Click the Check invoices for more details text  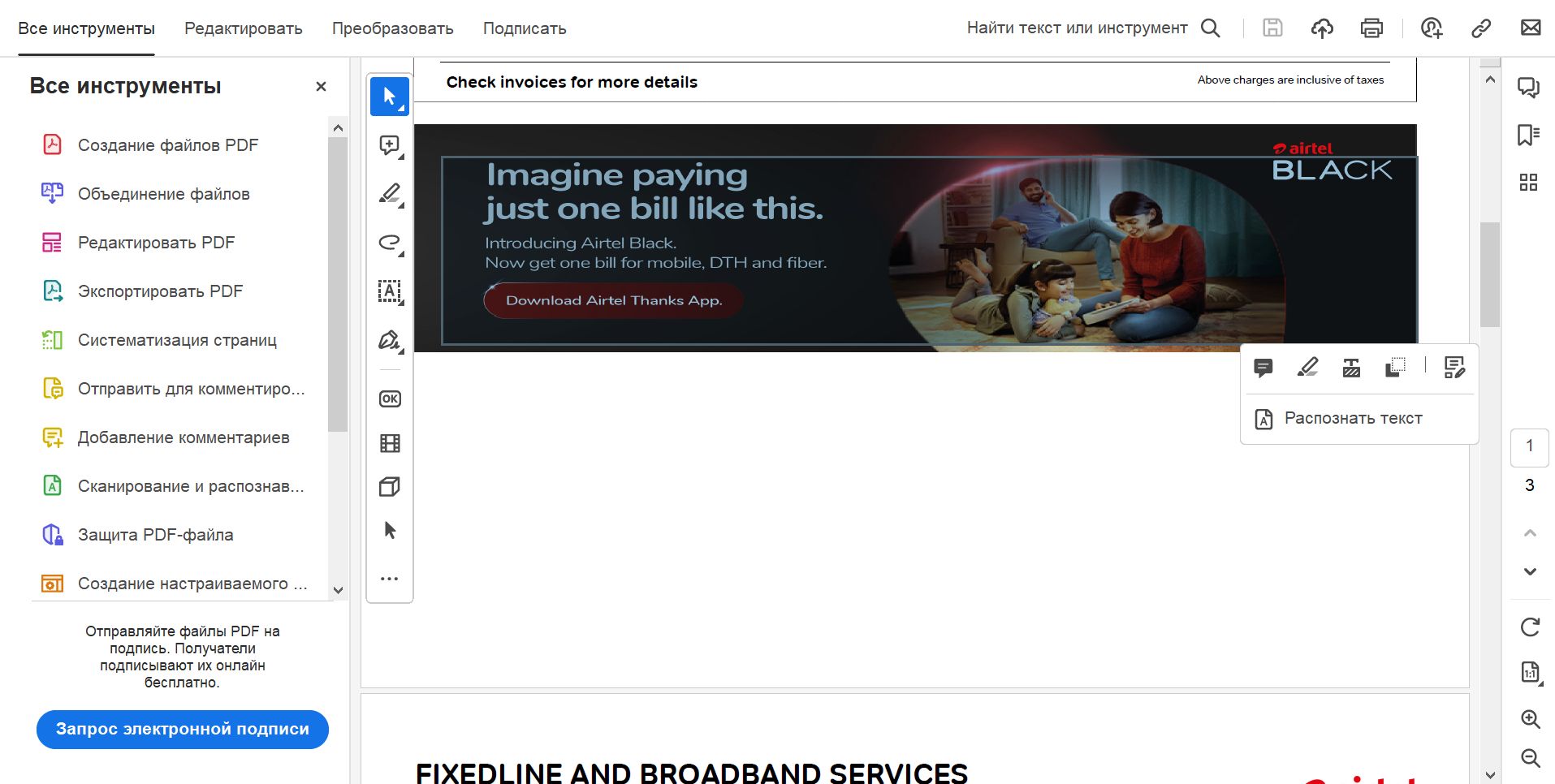572,82
